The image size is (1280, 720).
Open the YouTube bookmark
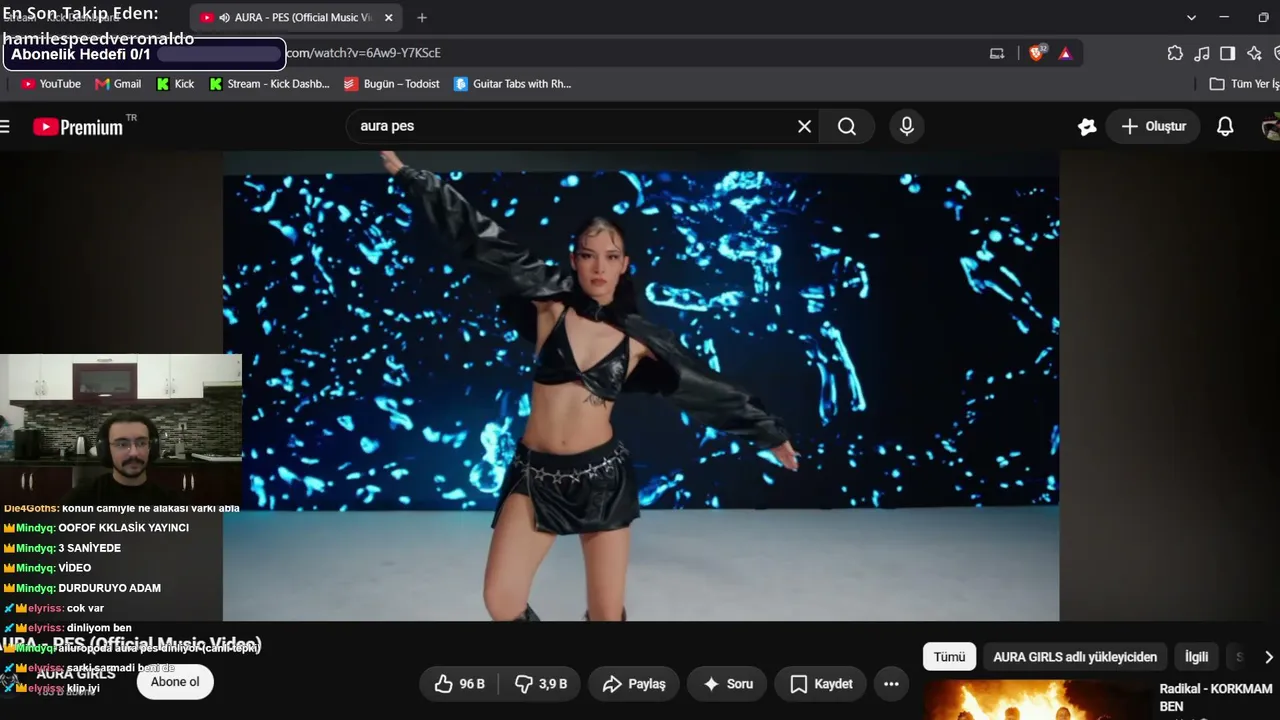coord(50,84)
